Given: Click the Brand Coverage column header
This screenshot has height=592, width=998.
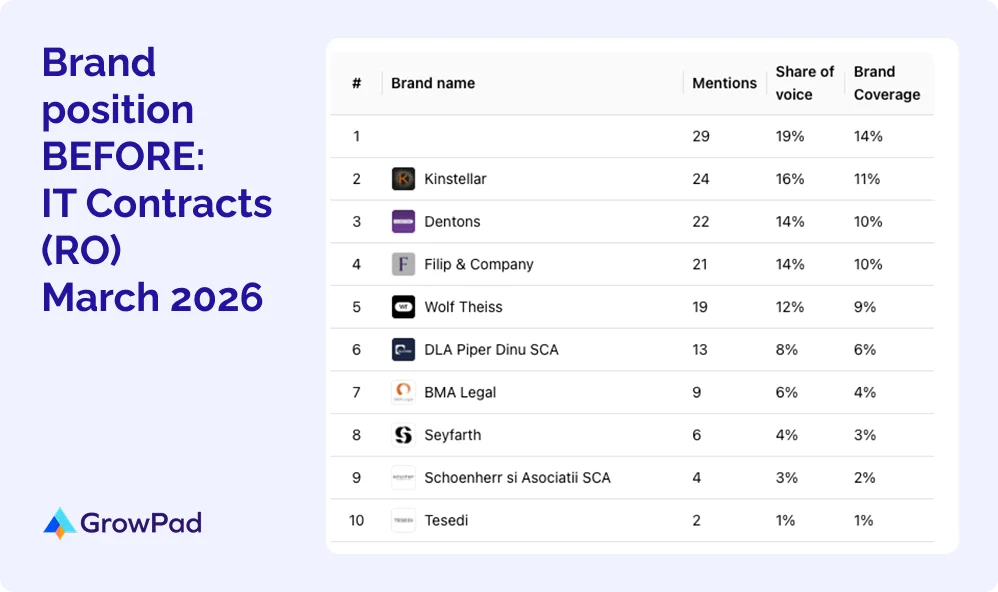Looking at the screenshot, I should (x=887, y=83).
